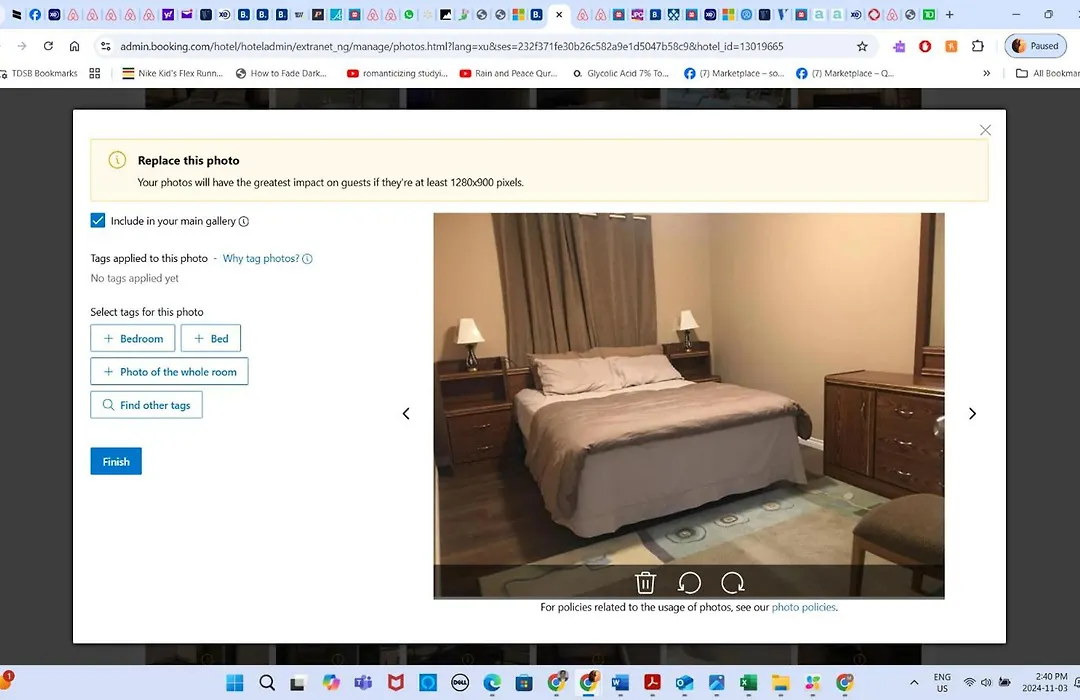
Task: Delete photo using the trash icon
Action: click(x=645, y=583)
